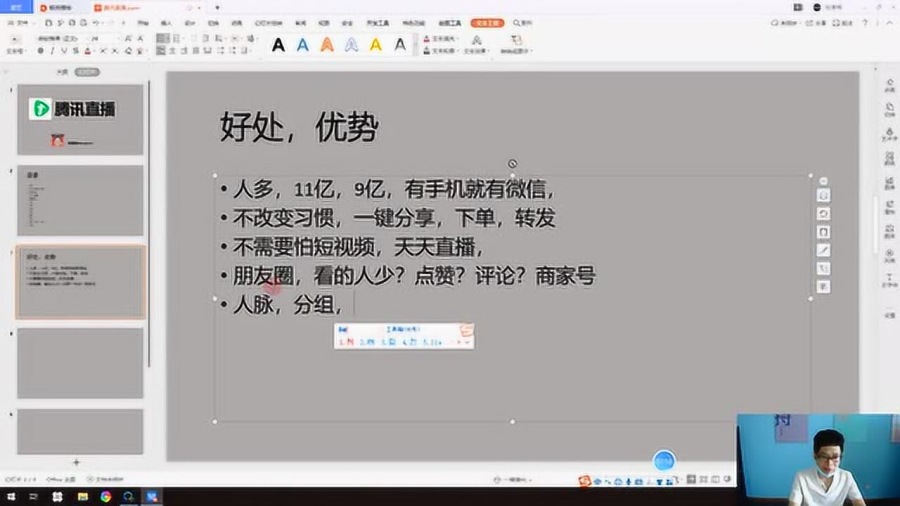This screenshot has height=506, width=900.
Task: Select the empty fourth slide thumbnail
Action: point(80,363)
